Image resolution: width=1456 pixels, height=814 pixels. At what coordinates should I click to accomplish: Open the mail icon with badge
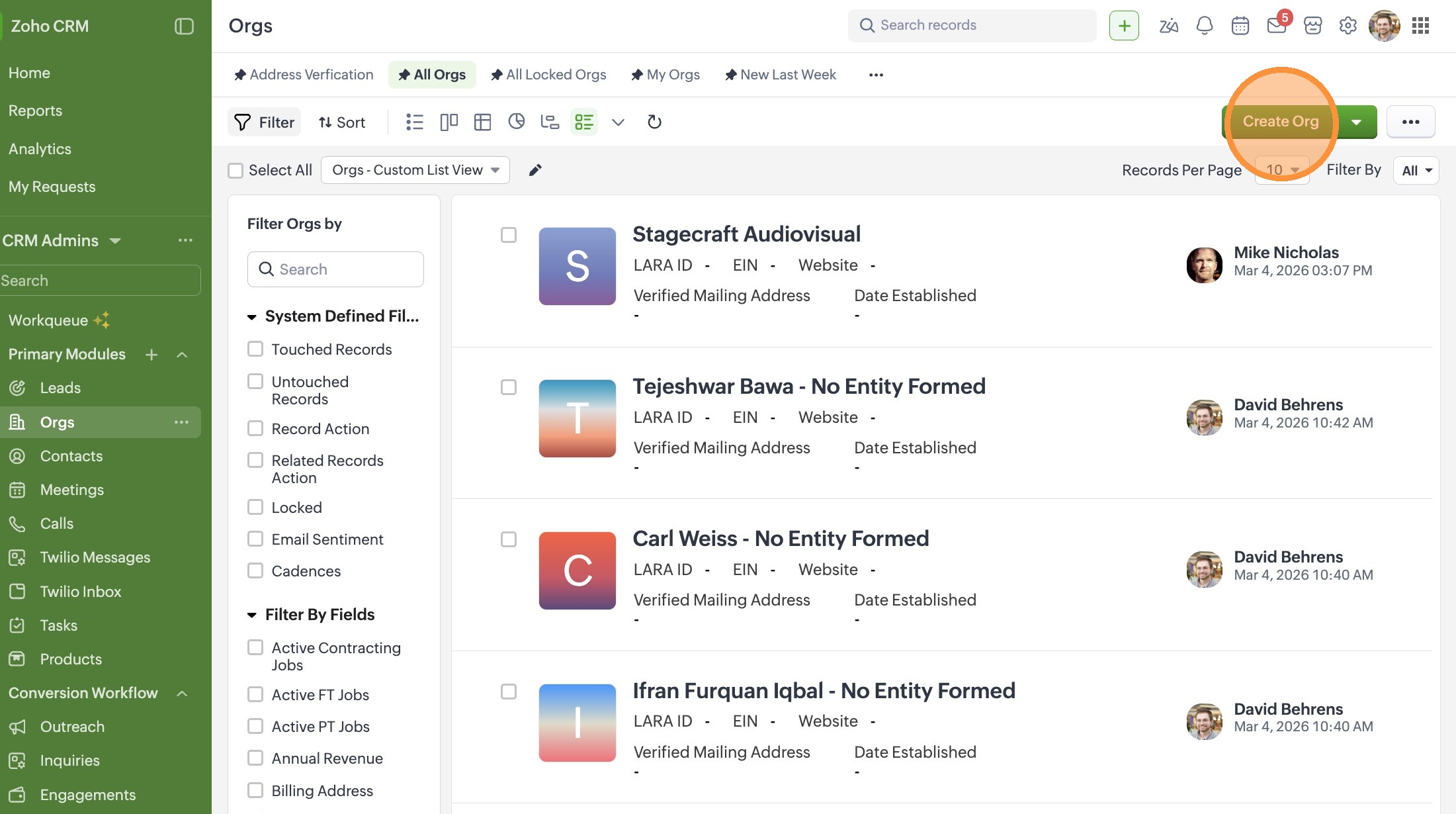tap(1276, 26)
